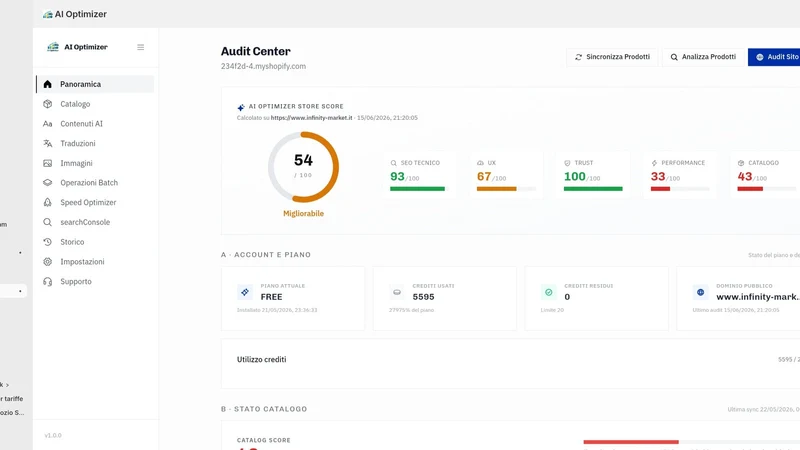
Task: Click the bolt icon in the Performance card
Action: 654,163
